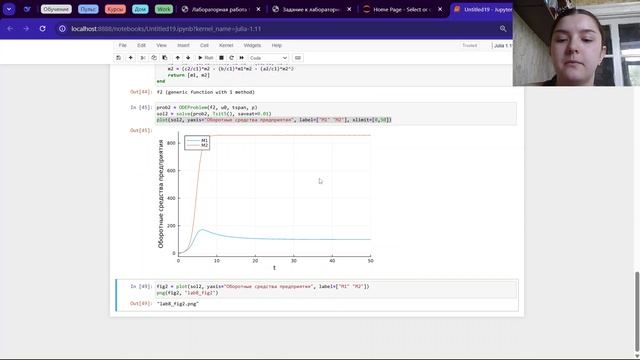Select code cell In [45]
The width and height of the screenshot is (640, 360).
(336, 113)
